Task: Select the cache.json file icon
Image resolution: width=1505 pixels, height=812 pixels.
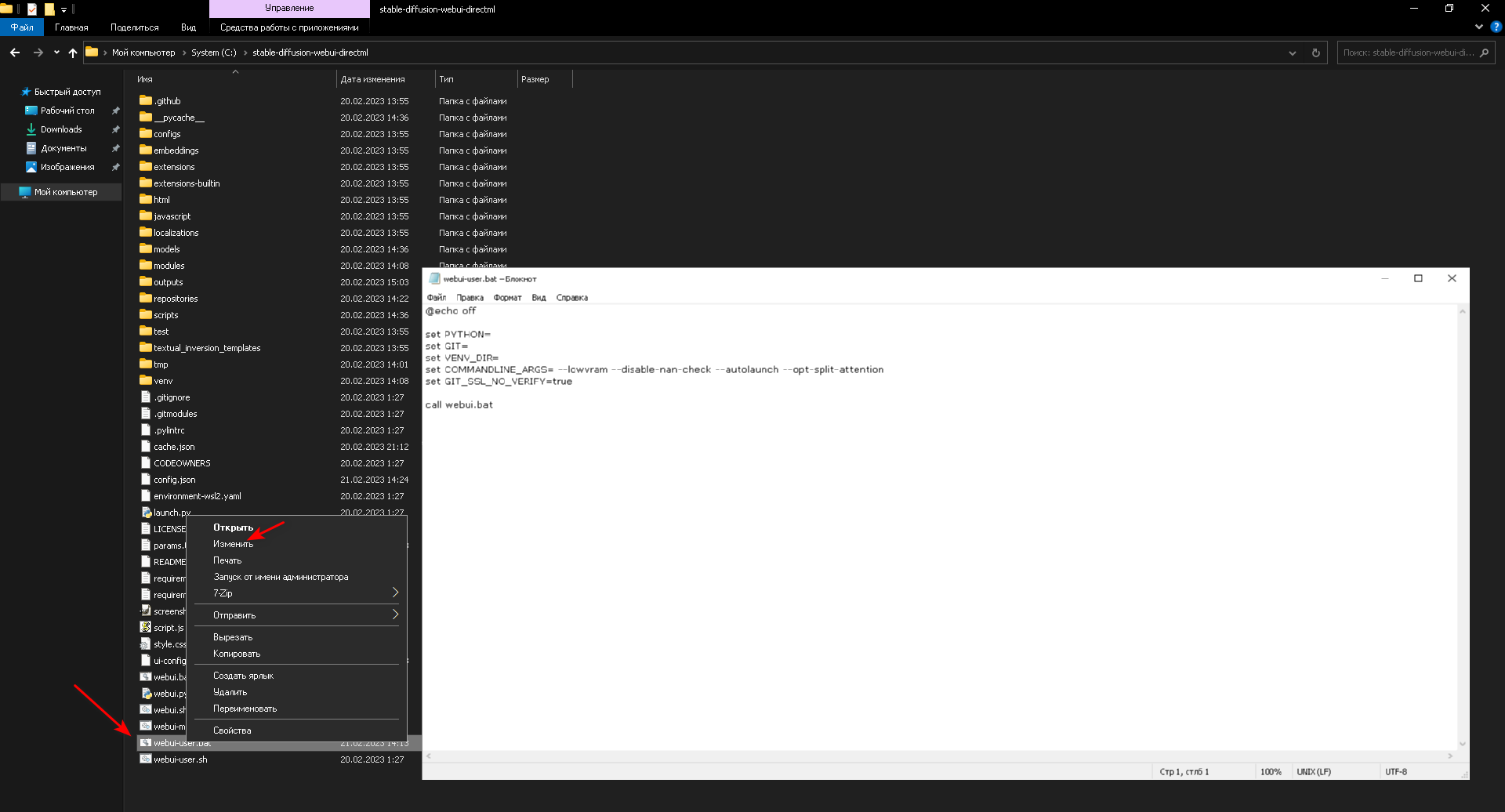Action: click(146, 447)
